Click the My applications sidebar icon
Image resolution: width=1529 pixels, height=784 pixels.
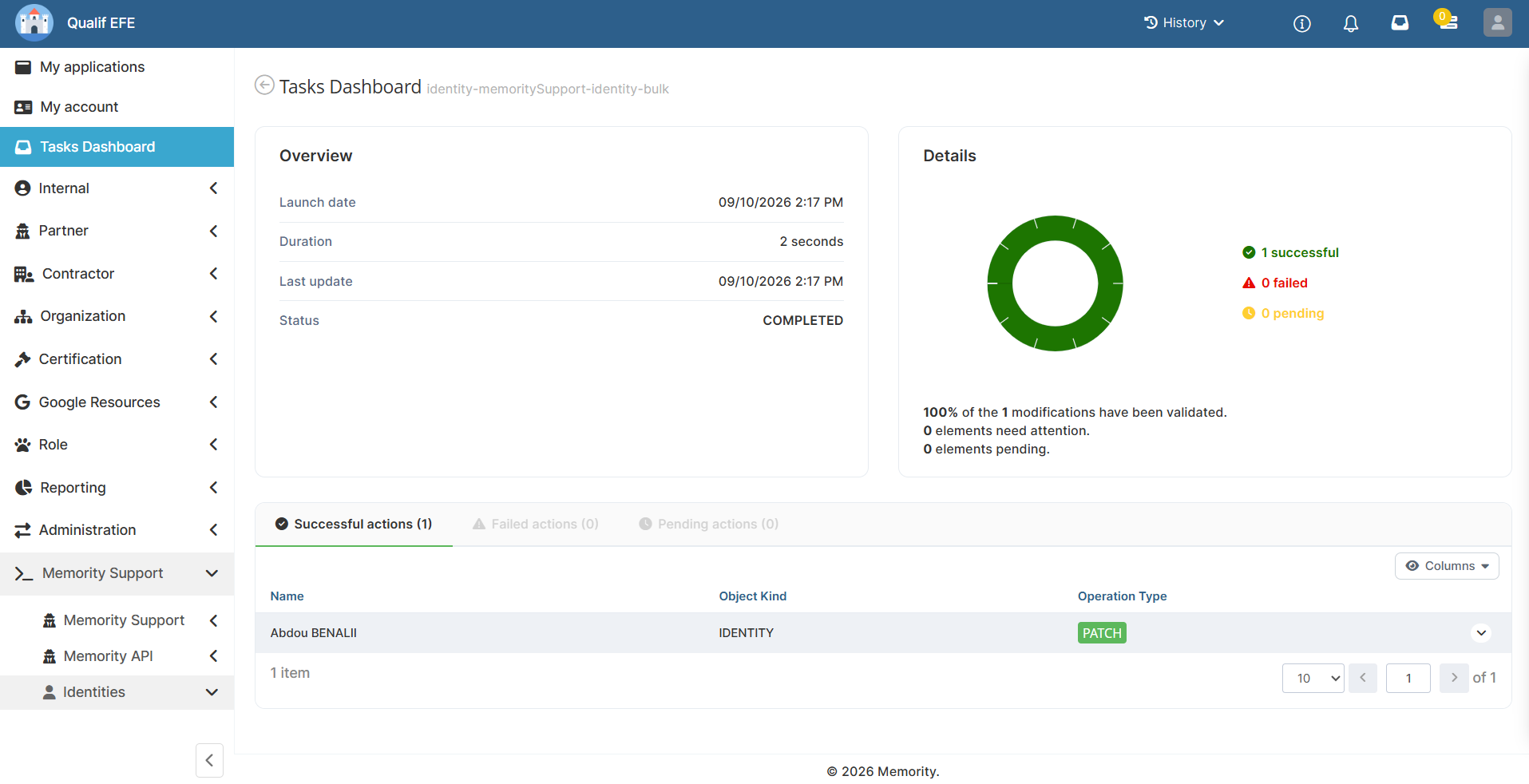tap(23, 67)
